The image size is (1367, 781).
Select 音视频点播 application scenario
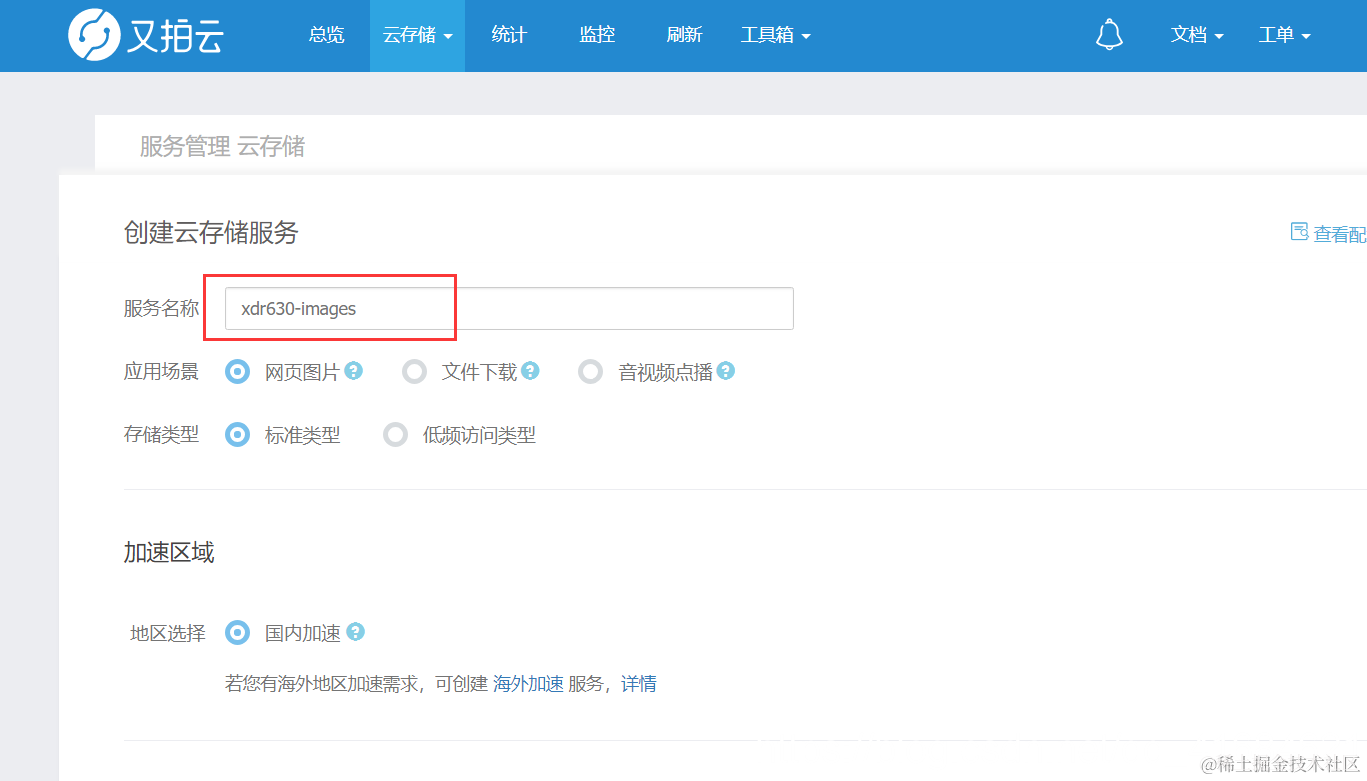591,372
